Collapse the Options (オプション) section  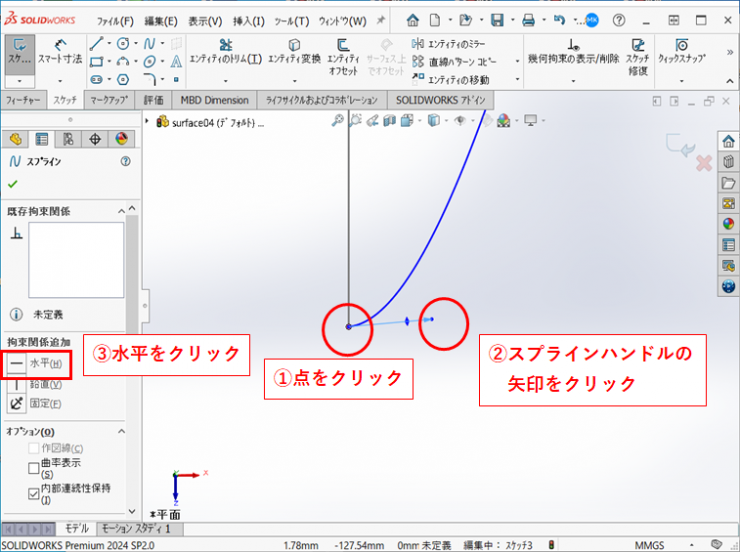click(x=123, y=431)
